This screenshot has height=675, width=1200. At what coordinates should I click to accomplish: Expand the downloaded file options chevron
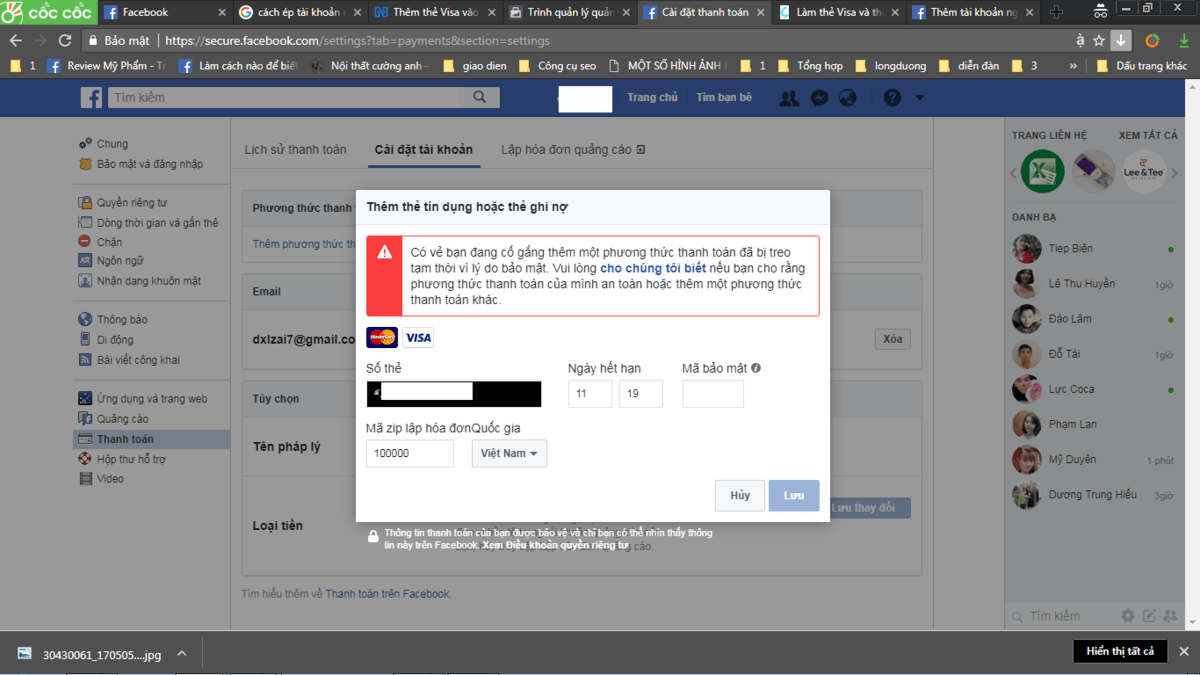(x=182, y=654)
